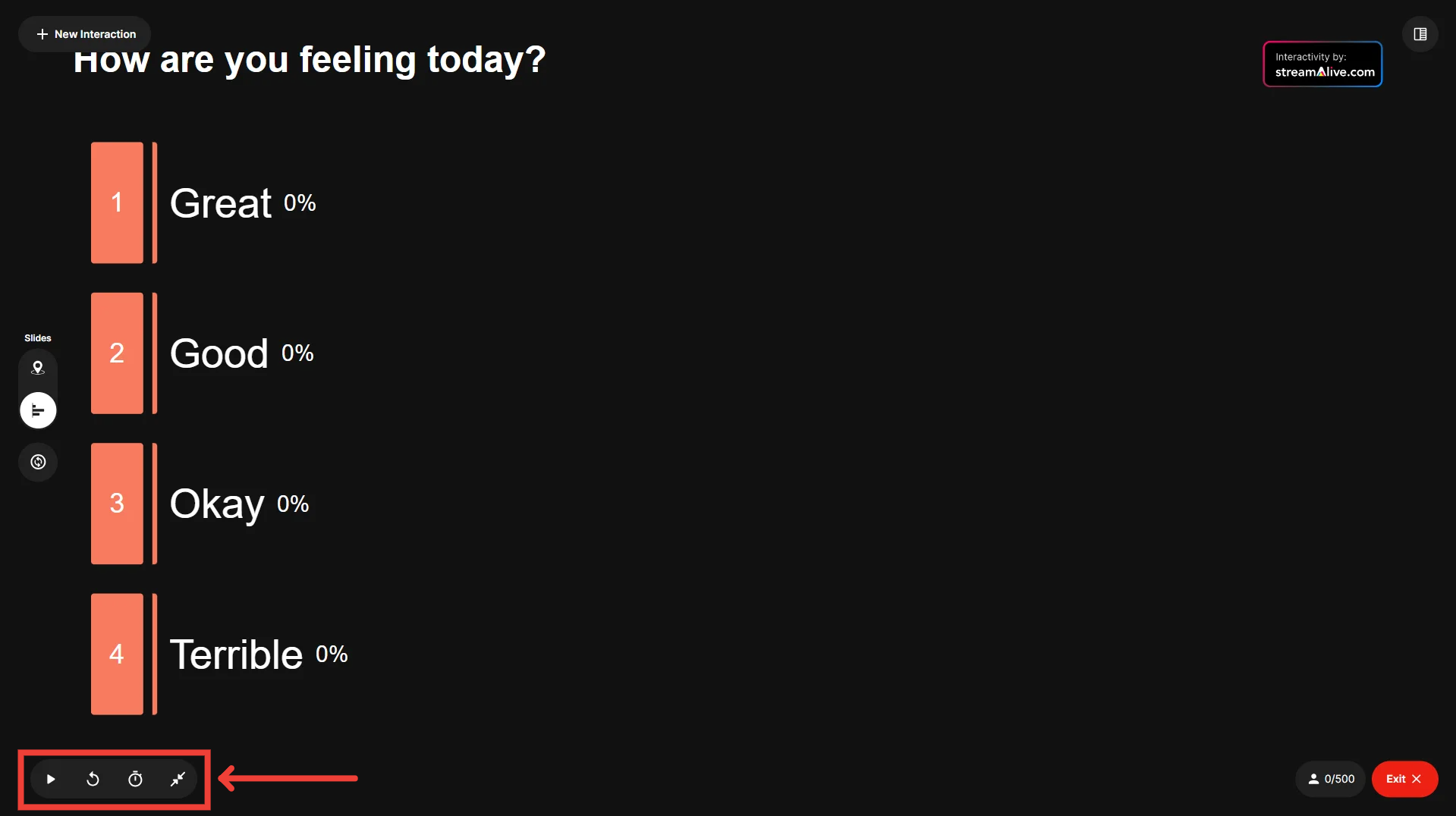The image size is (1456, 816).
Task: Click the "Good" answer label
Action: point(219,353)
